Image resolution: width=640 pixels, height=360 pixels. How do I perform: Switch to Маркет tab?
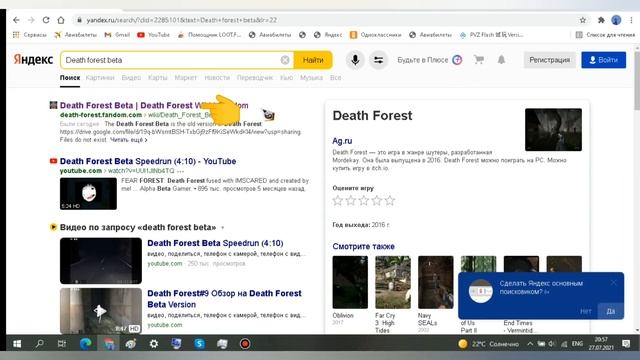186,77
